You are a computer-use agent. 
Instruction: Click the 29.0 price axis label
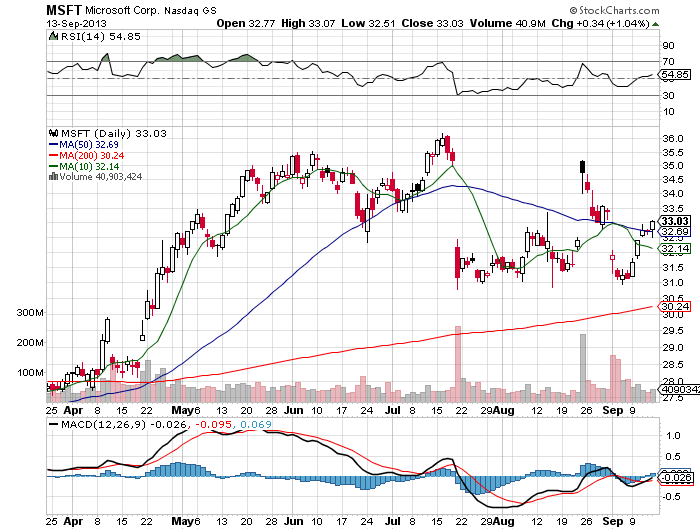pyautogui.click(x=672, y=348)
